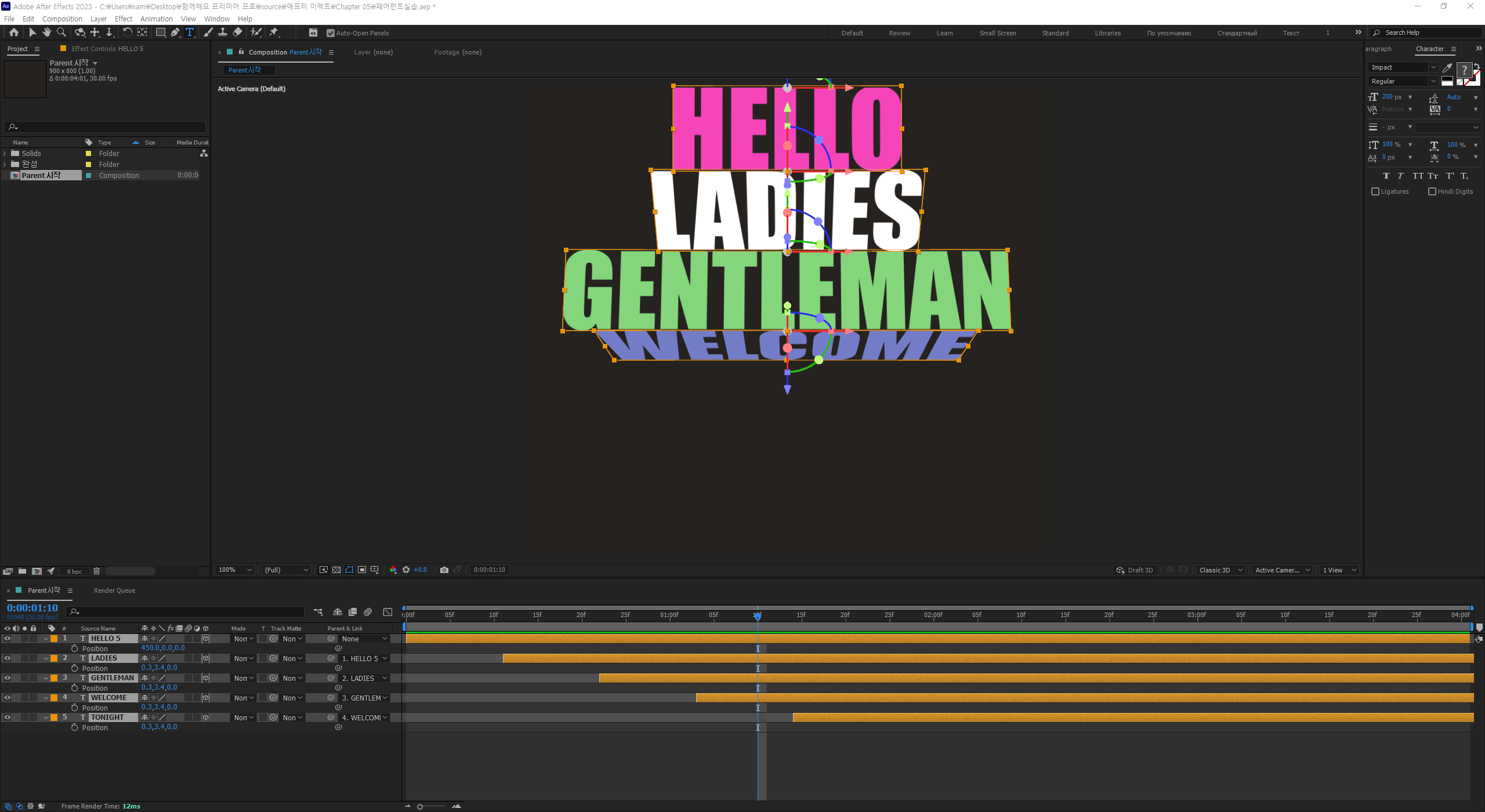Switch to the Render Queue tab
The width and height of the screenshot is (1485, 812).
[x=114, y=590]
